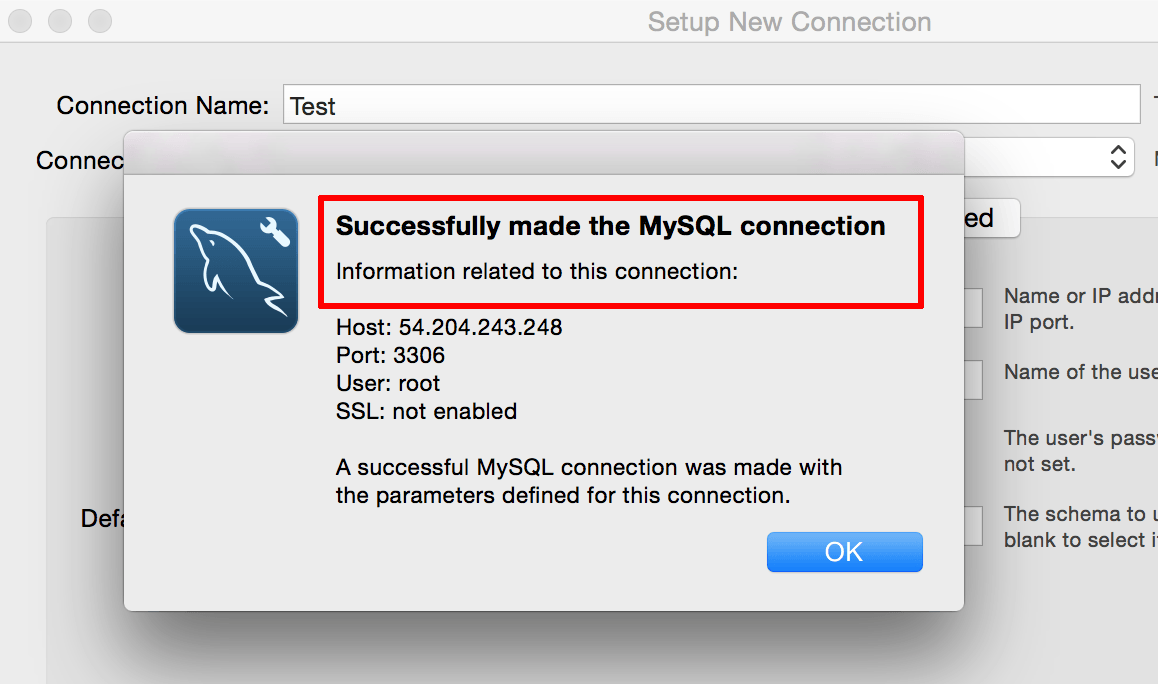Click the User: root line
The image size is (1158, 684).
[x=388, y=383]
